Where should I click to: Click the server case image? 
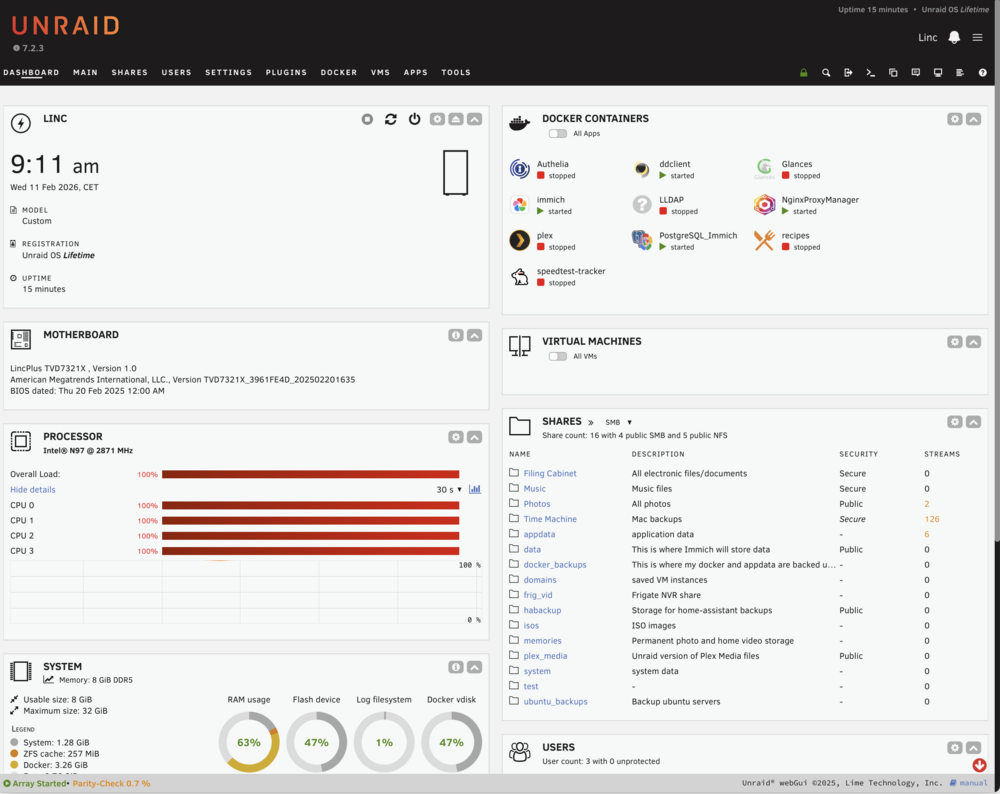455,173
